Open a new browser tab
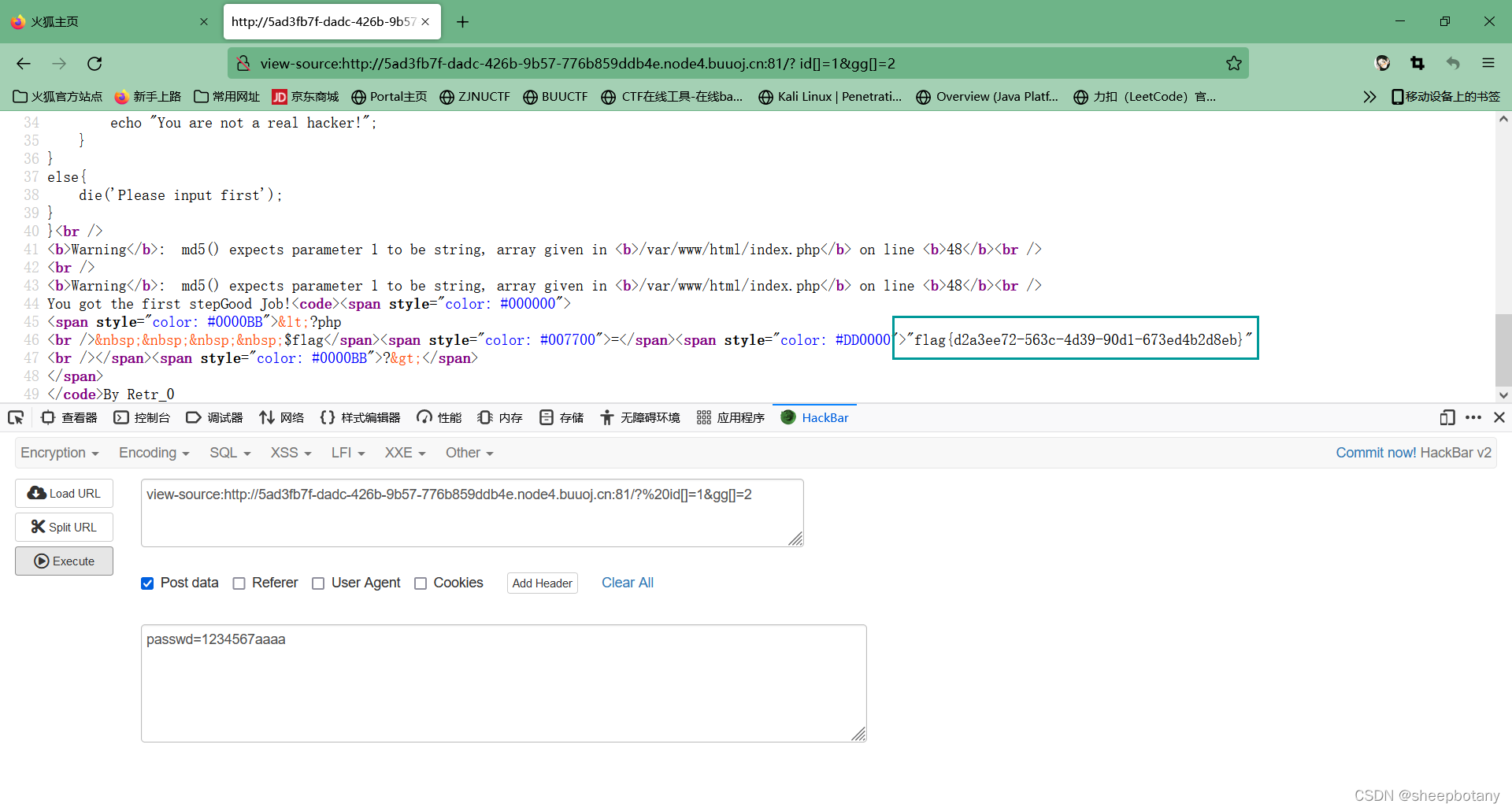The height and width of the screenshot is (811, 1512). (463, 22)
